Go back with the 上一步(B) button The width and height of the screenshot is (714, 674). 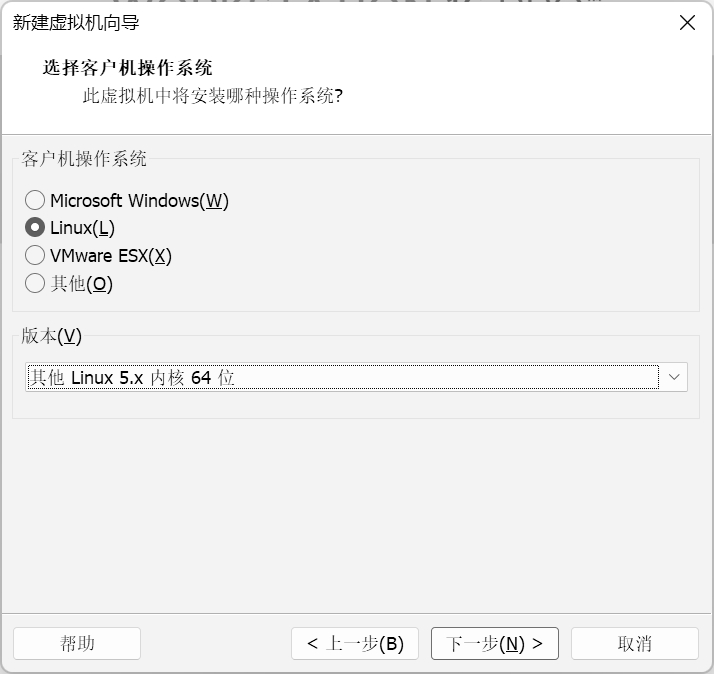(x=355, y=643)
